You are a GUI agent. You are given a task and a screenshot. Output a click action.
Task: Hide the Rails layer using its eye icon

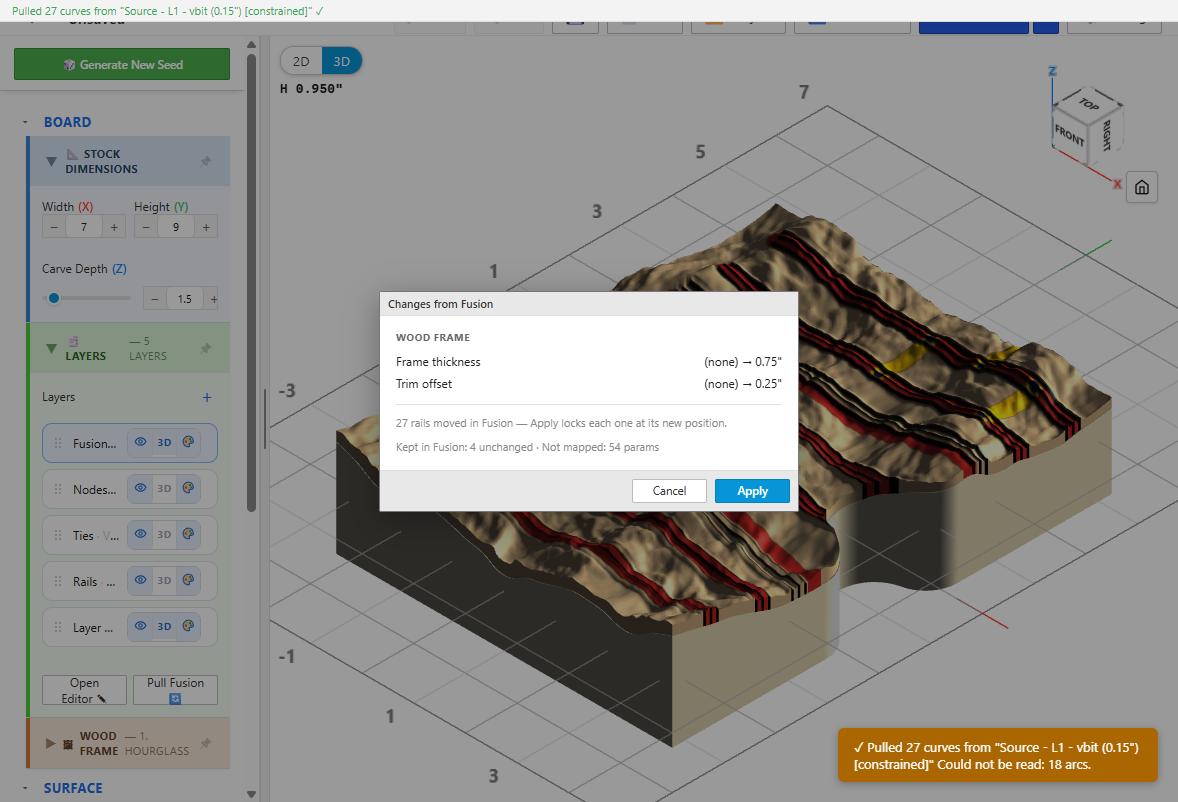coord(140,580)
